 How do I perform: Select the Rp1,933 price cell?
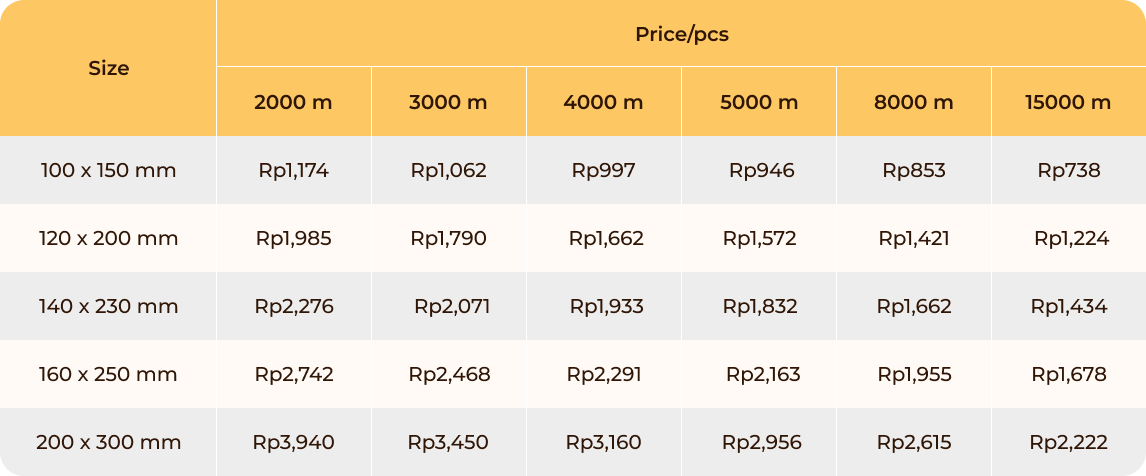click(x=604, y=306)
